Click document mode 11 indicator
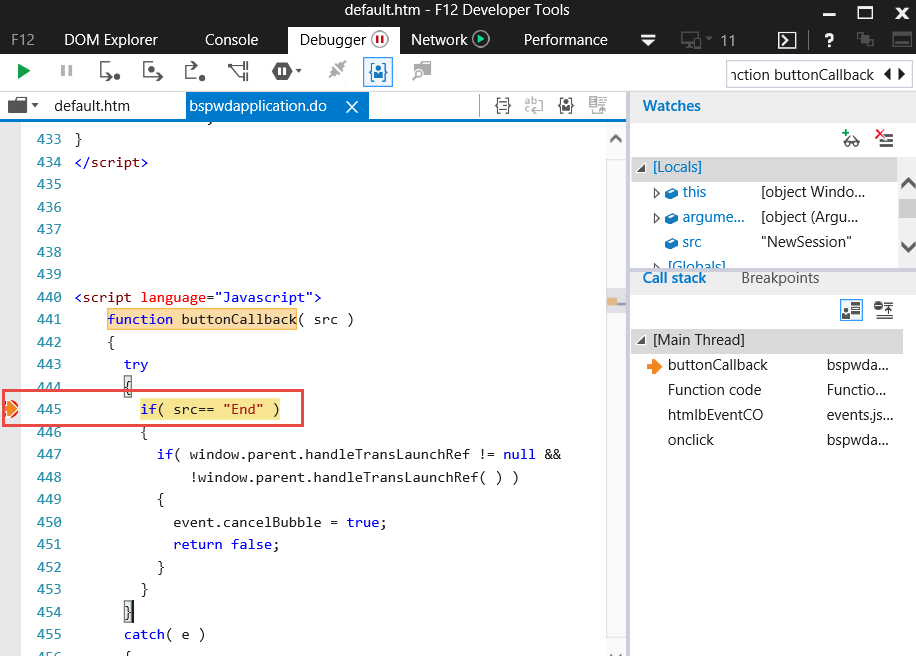 pyautogui.click(x=728, y=41)
